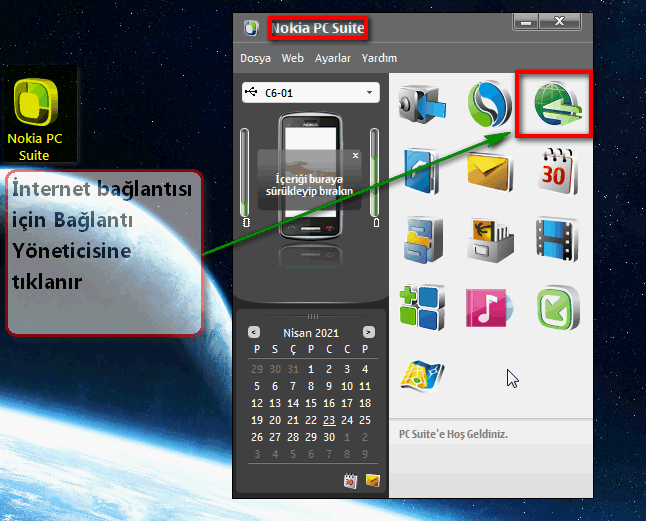Open the Yardım menu
This screenshot has height=521, width=646.
click(379, 58)
